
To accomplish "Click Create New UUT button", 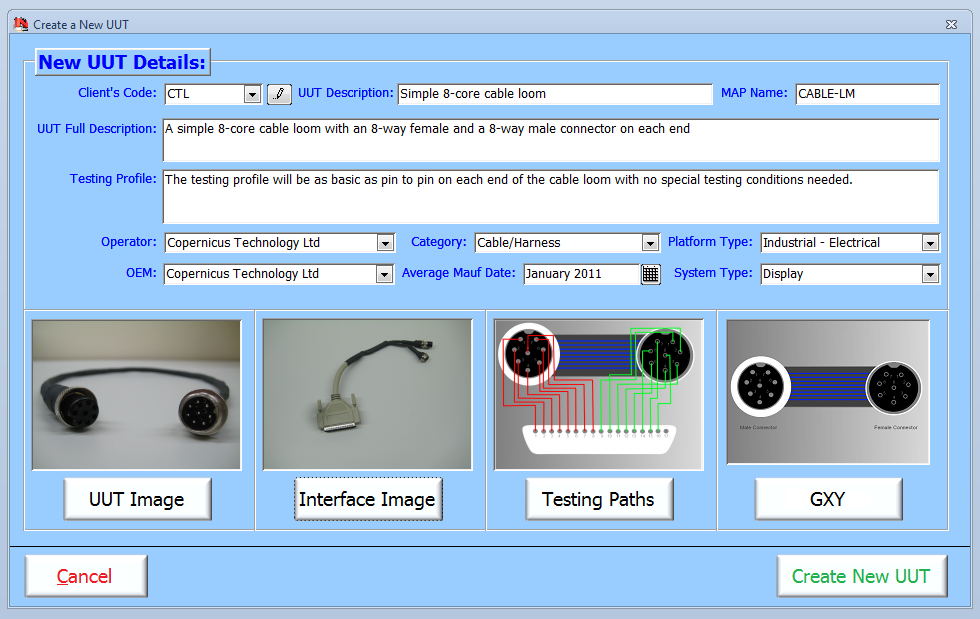I will point(861,576).
